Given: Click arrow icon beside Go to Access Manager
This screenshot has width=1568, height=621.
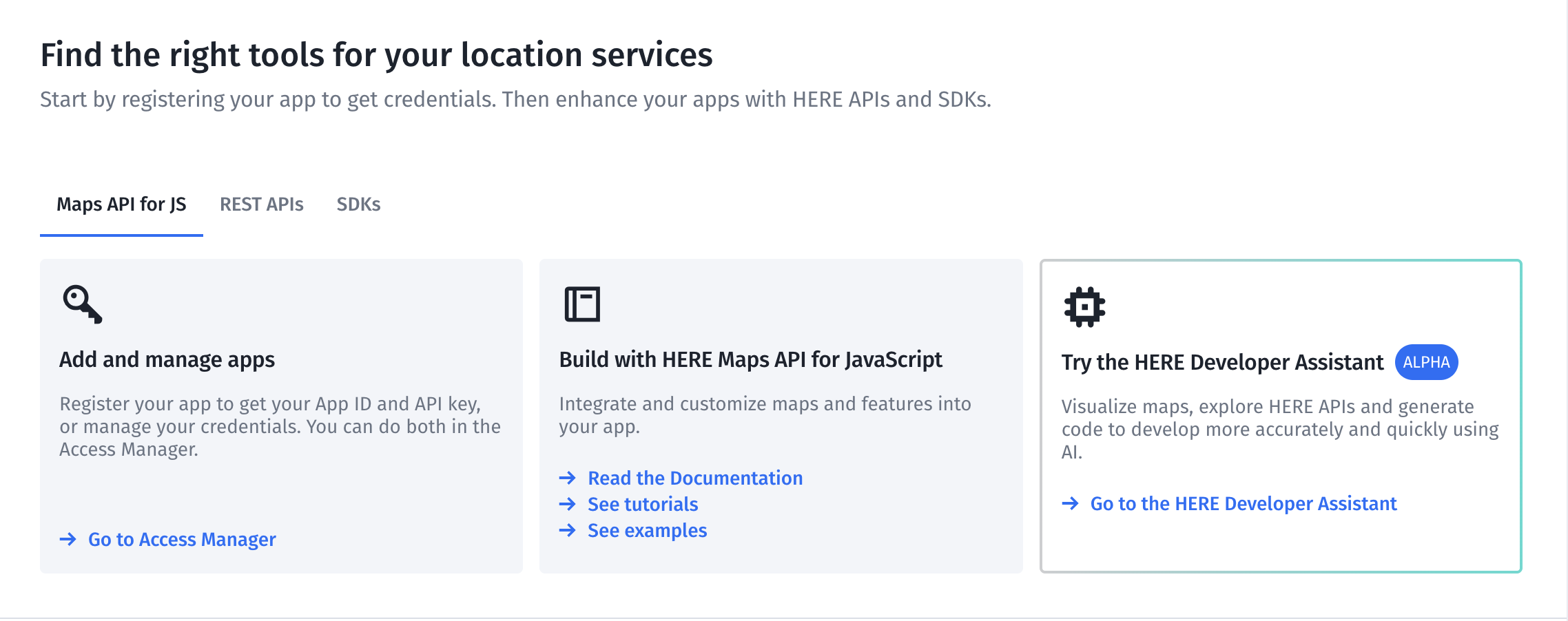Looking at the screenshot, I should (68, 539).
